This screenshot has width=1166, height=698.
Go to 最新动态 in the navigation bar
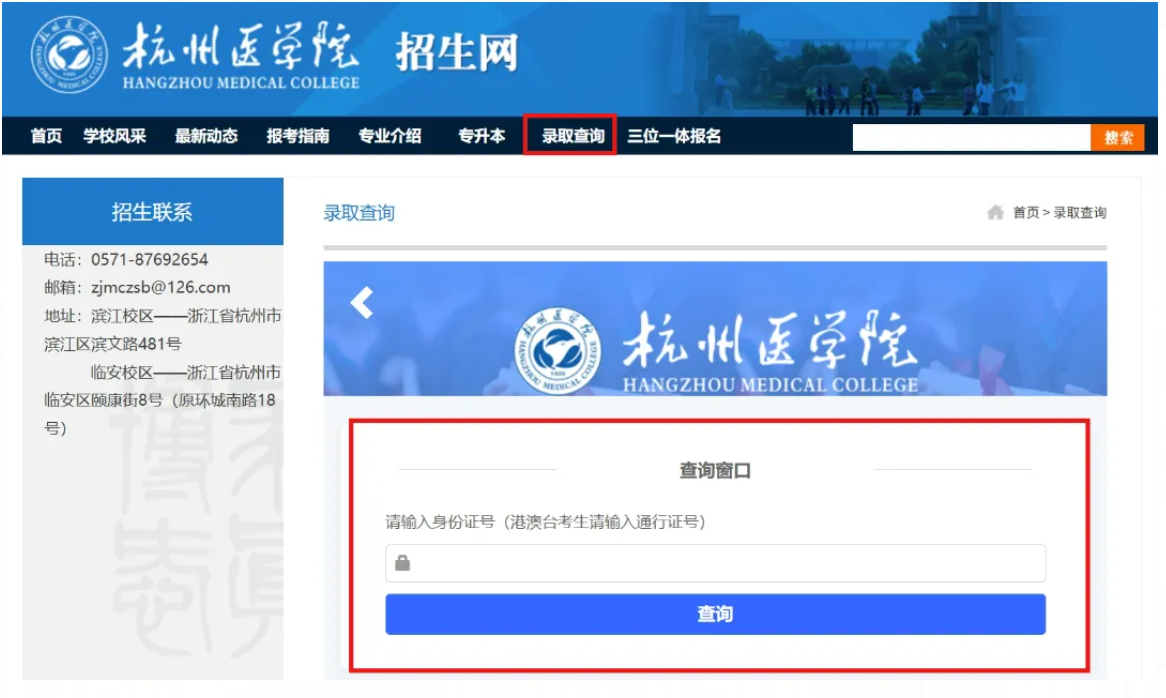(x=206, y=136)
